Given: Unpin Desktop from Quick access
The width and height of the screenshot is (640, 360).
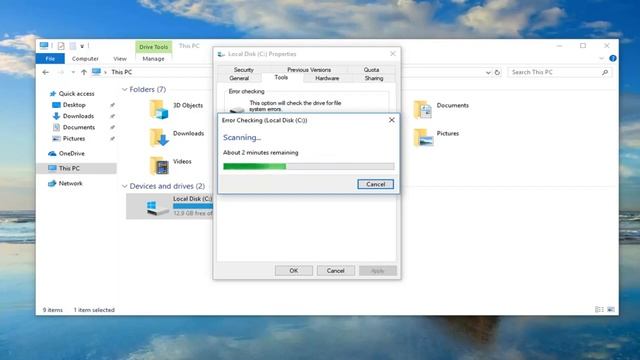Looking at the screenshot, I should (x=112, y=105).
